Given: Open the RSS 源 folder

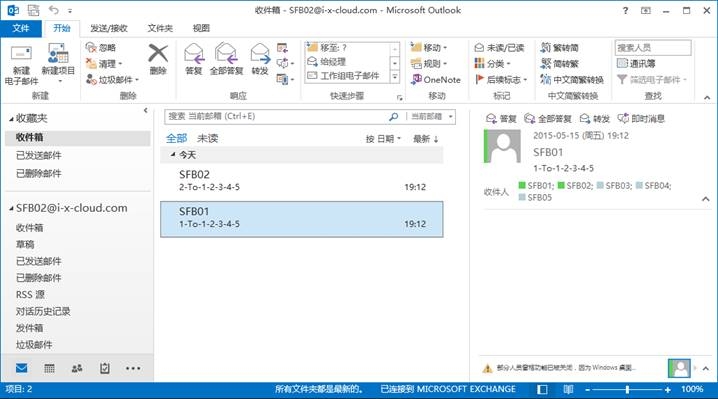Looking at the screenshot, I should [x=30, y=295].
